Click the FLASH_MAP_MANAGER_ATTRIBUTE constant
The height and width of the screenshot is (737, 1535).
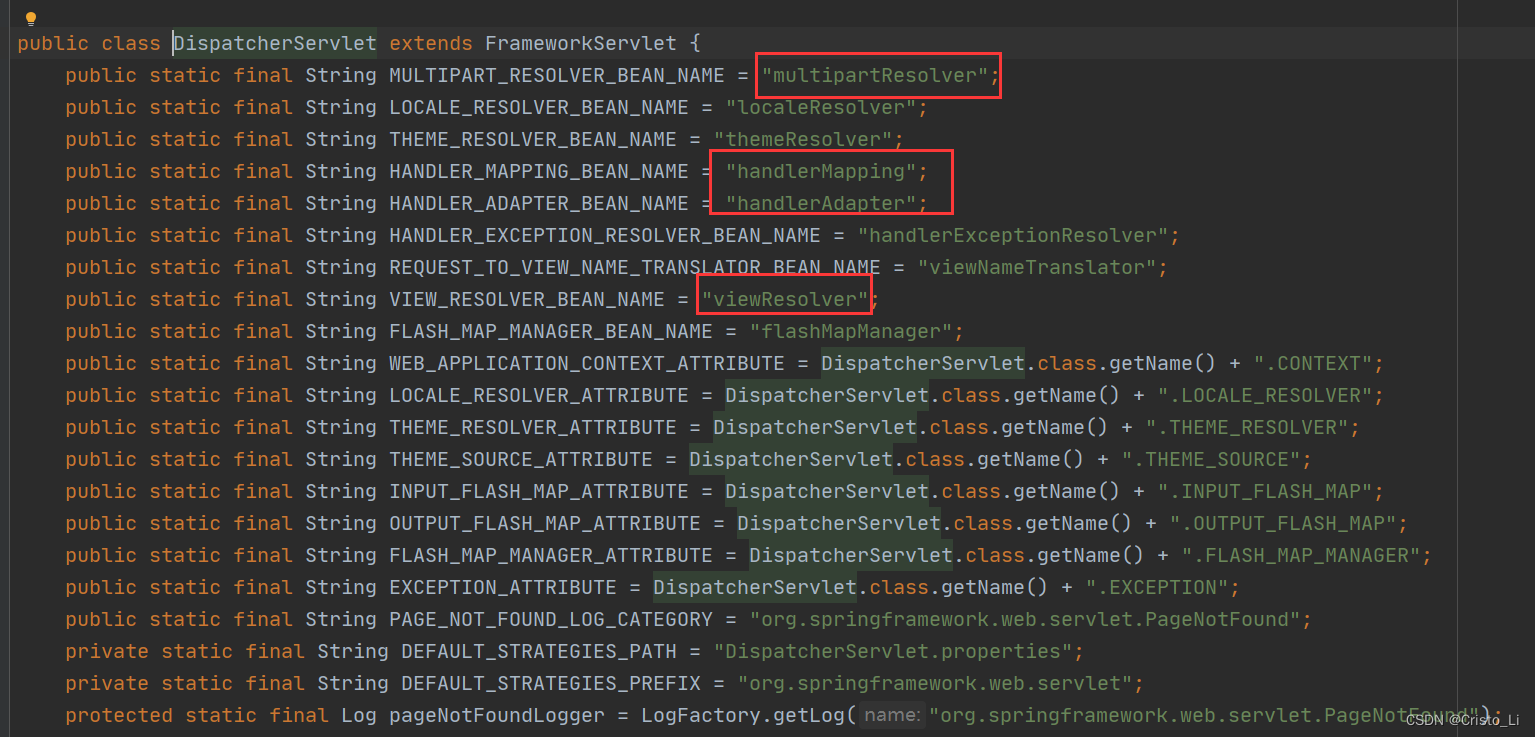(x=551, y=555)
